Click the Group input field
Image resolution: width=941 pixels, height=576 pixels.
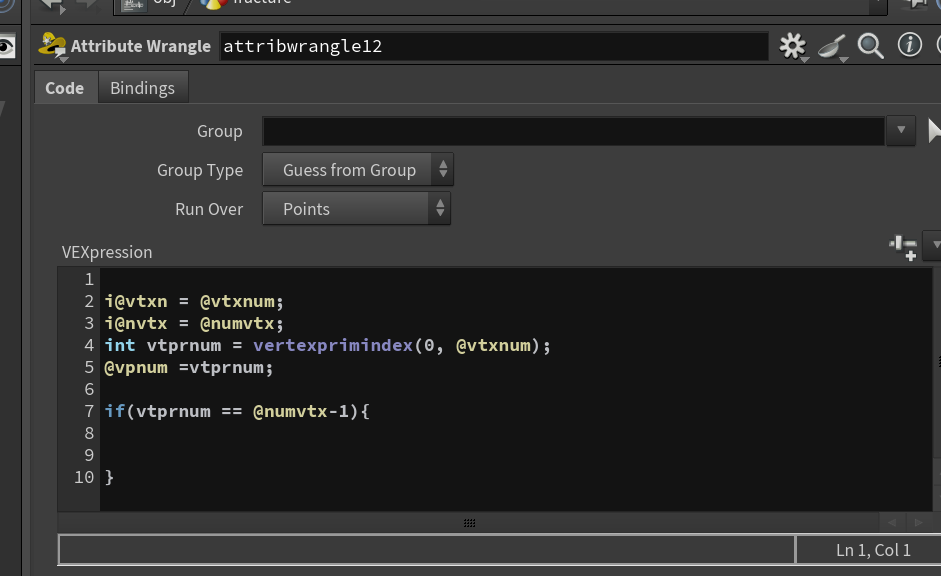pyautogui.click(x=574, y=131)
